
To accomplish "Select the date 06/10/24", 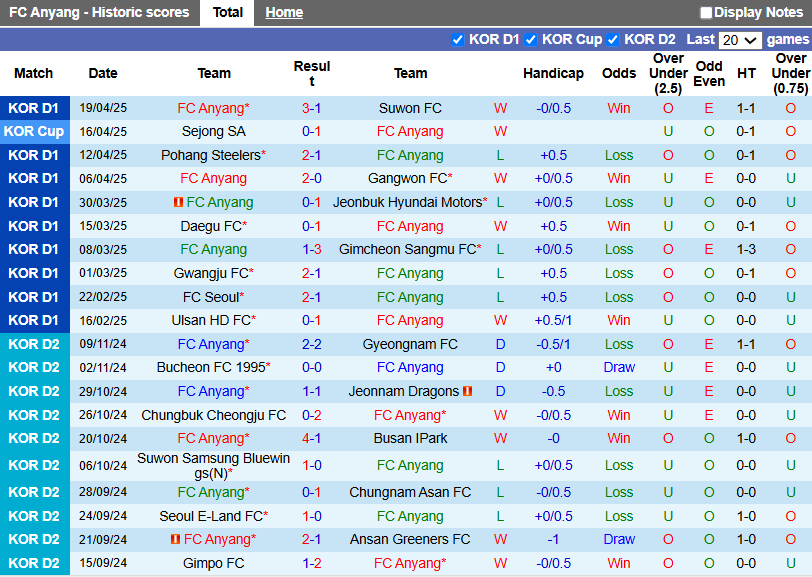I will 103,466.
